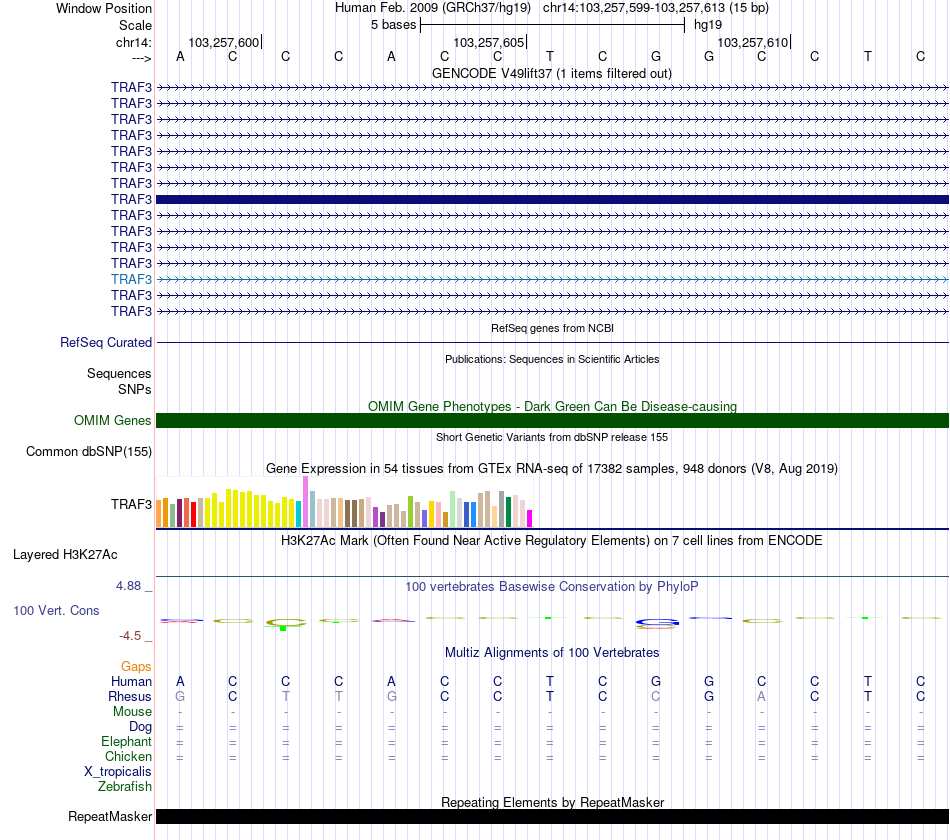Click the ---> sequence direction arrow label
Screen dimensions: 950x840
pos(142,58)
